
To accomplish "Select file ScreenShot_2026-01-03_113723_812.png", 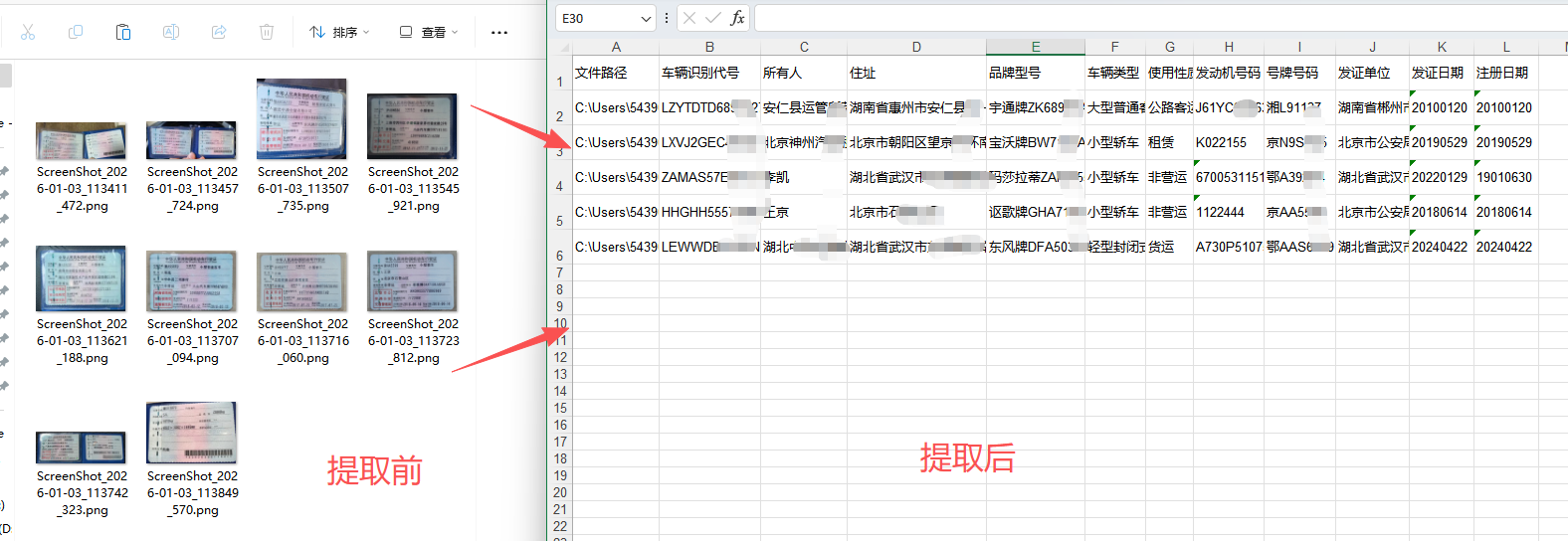I will pos(413,308).
